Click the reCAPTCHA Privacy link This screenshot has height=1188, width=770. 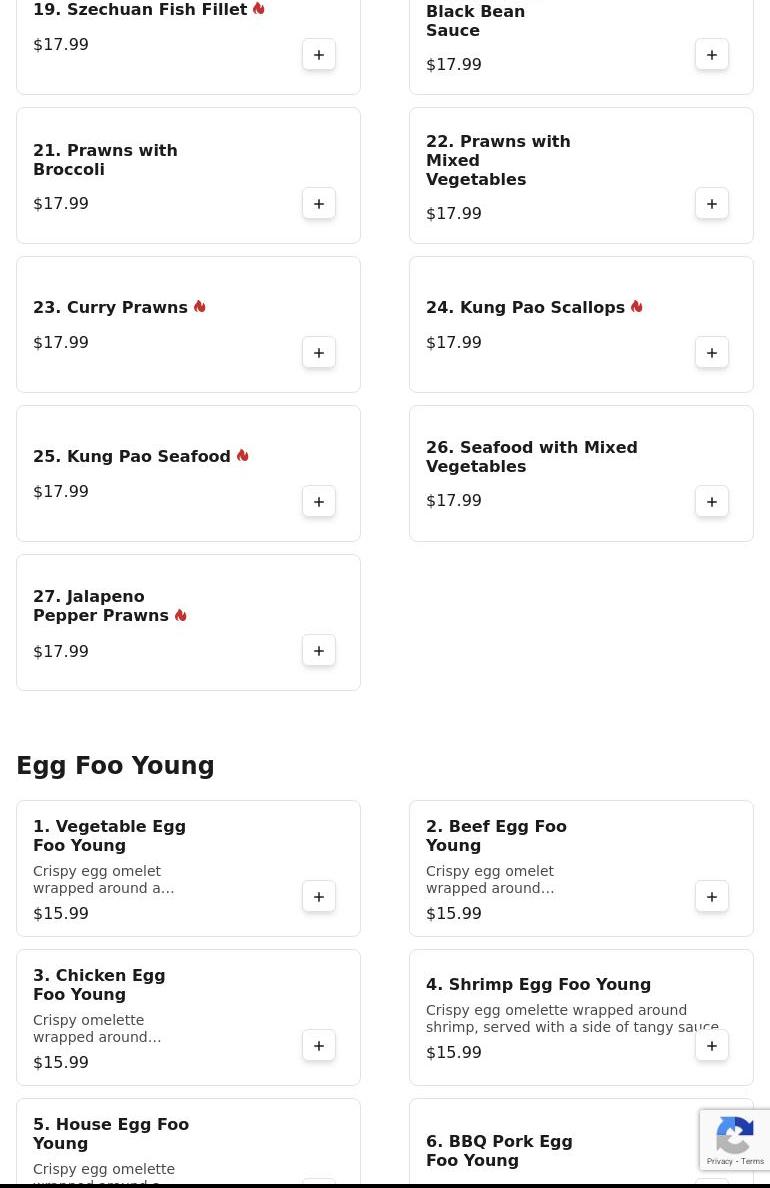coord(719,1161)
